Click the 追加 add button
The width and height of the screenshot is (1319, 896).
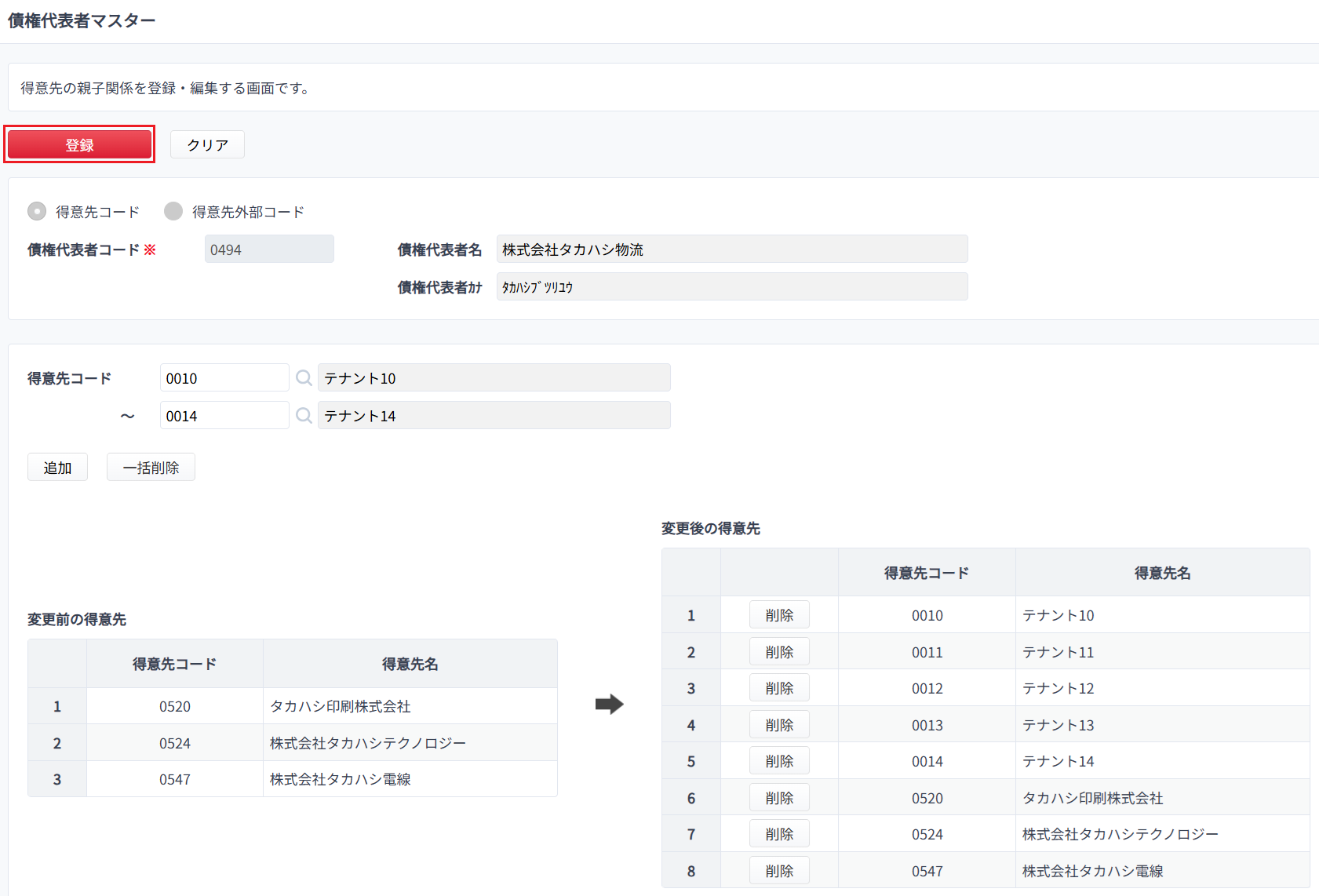pos(57,467)
